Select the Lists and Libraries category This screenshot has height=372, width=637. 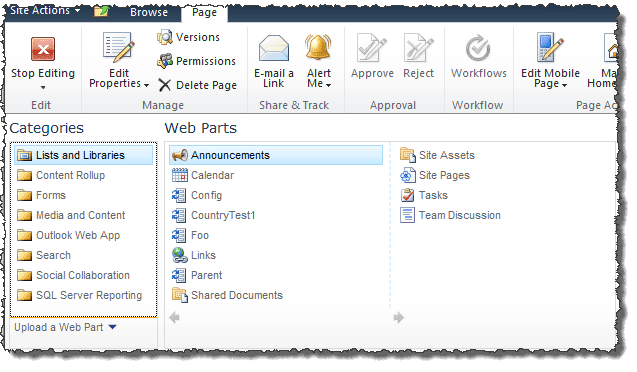point(84,156)
